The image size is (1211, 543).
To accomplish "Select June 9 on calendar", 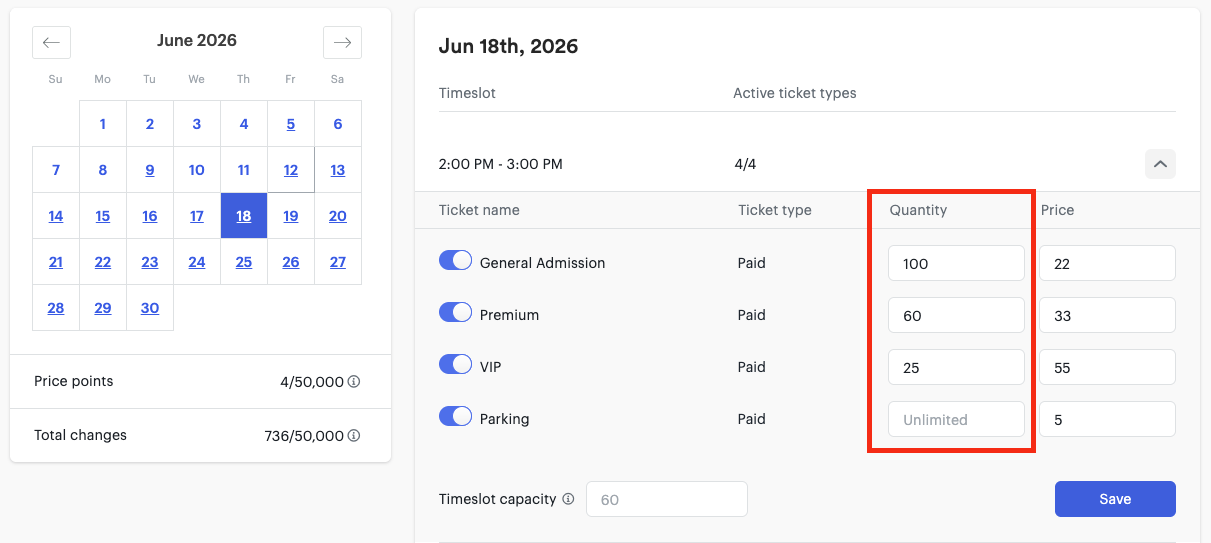I will click(x=150, y=170).
